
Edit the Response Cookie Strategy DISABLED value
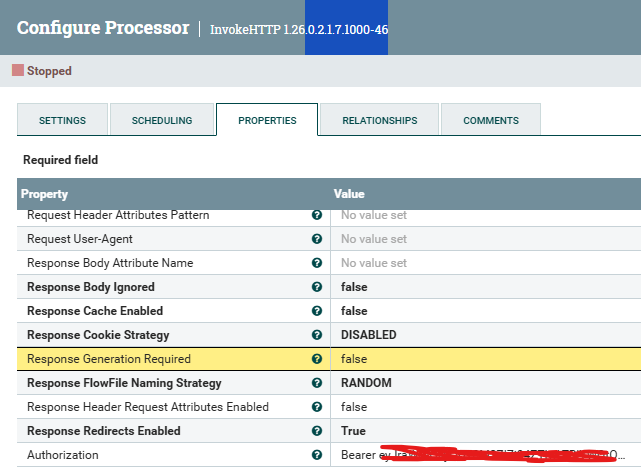[x=369, y=335]
